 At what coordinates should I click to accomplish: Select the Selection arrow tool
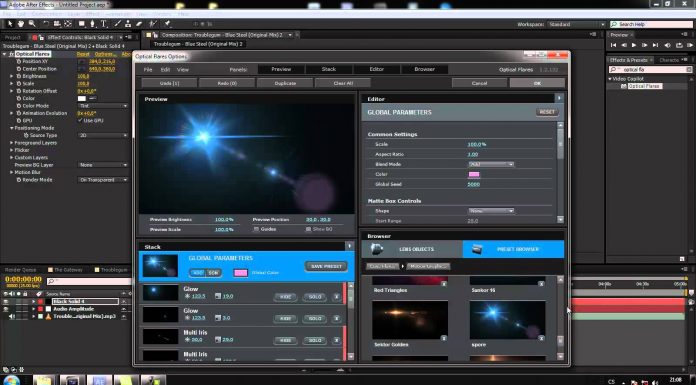pyautogui.click(x=10, y=24)
